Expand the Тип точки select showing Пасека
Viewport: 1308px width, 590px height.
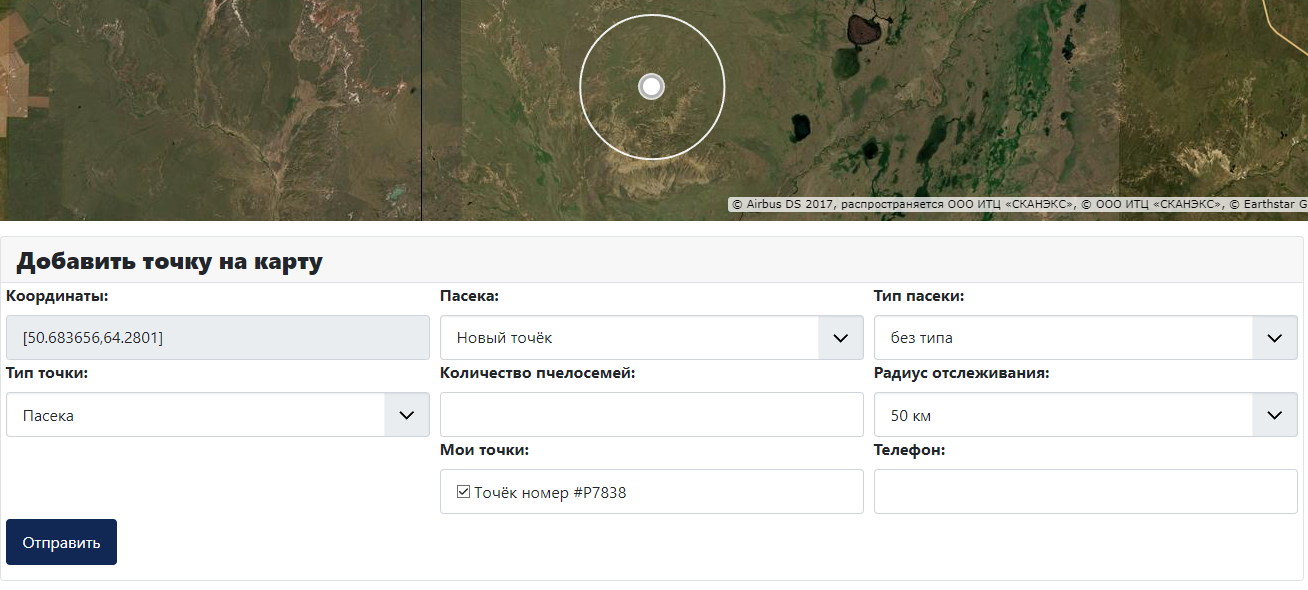195,415
